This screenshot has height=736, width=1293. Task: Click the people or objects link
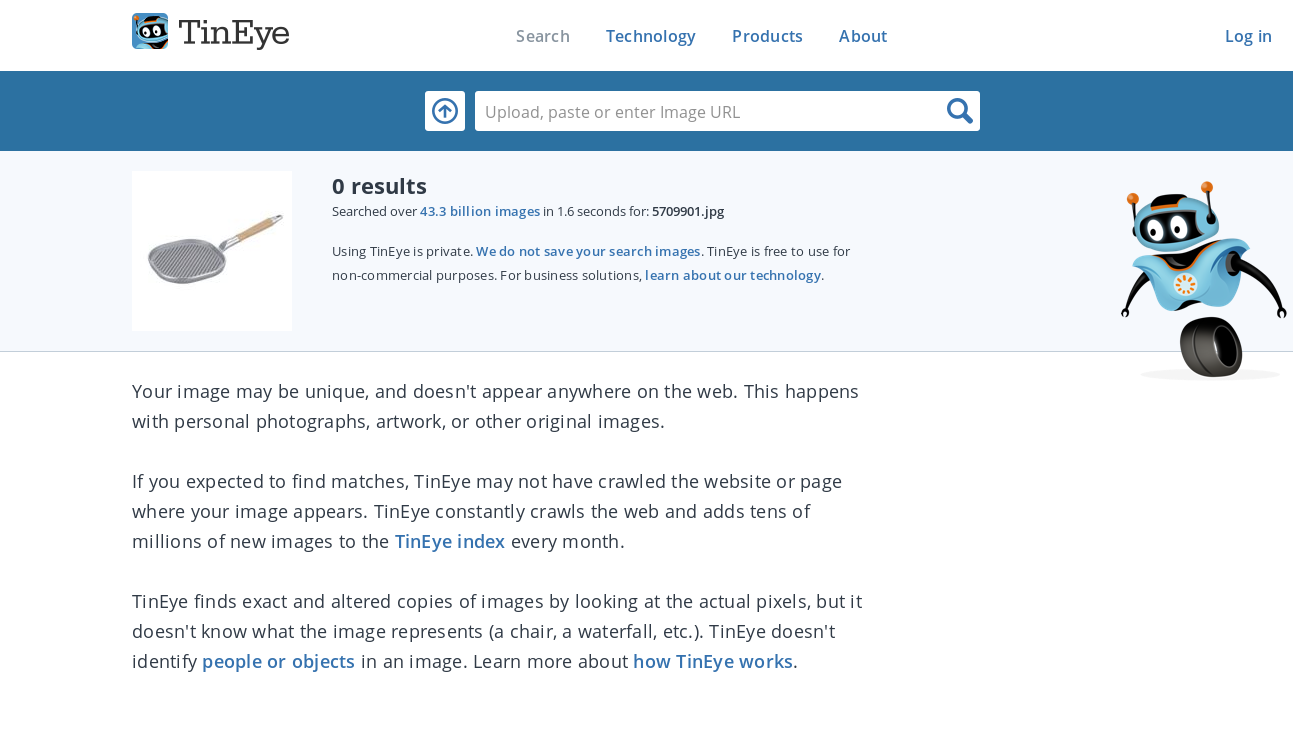tap(278, 661)
